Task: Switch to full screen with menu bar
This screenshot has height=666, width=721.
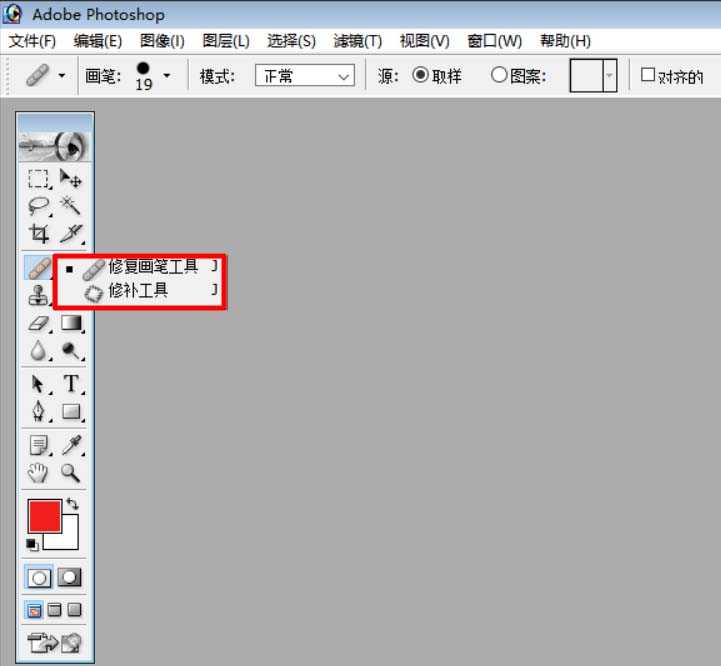Action: pos(54,610)
